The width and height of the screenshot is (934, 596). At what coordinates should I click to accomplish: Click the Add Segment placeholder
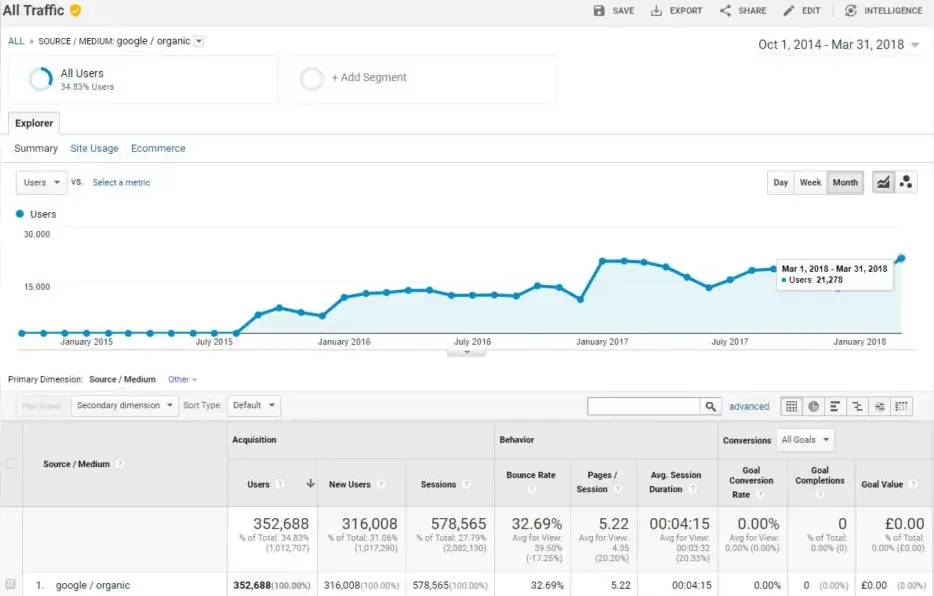point(366,77)
